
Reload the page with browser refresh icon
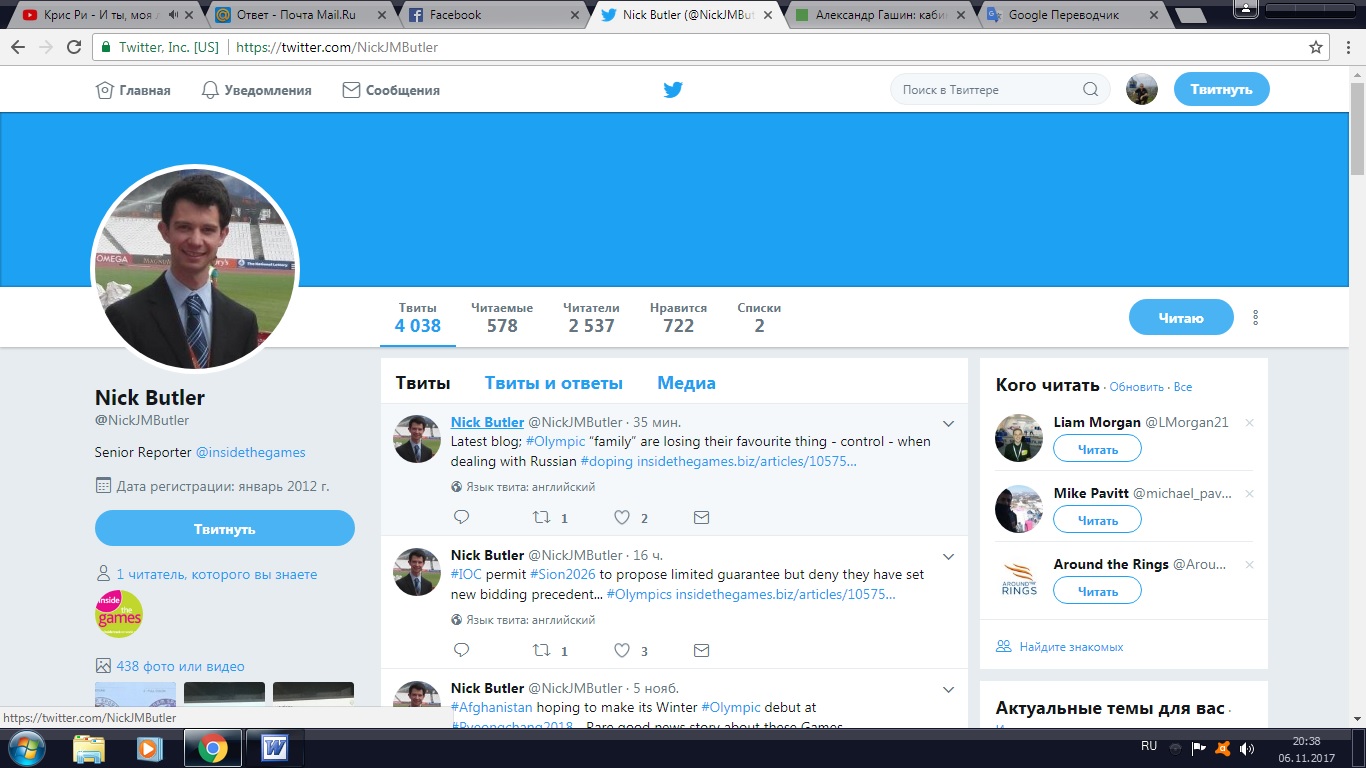pos(74,47)
